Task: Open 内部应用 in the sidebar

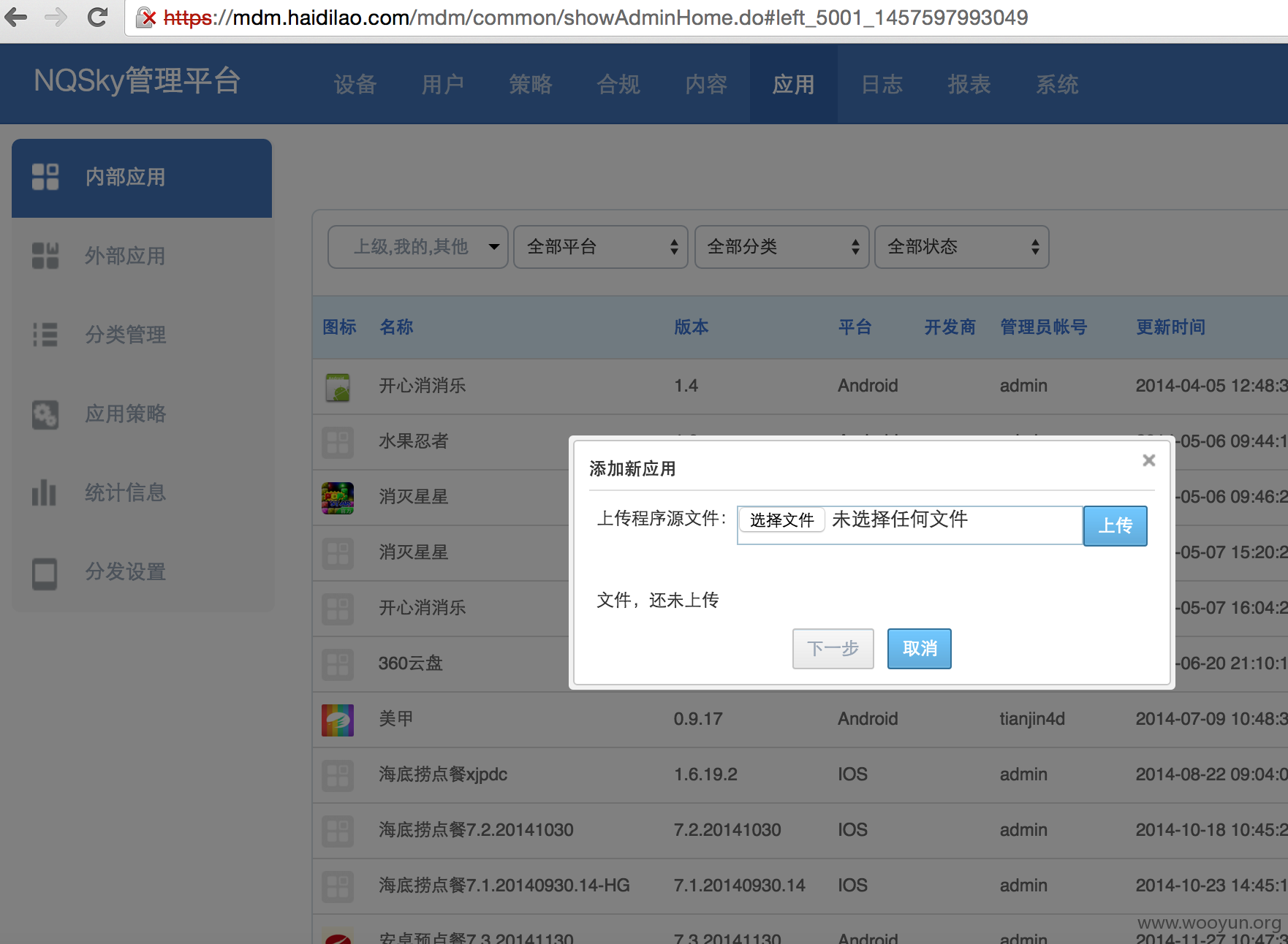Action: 142,178
